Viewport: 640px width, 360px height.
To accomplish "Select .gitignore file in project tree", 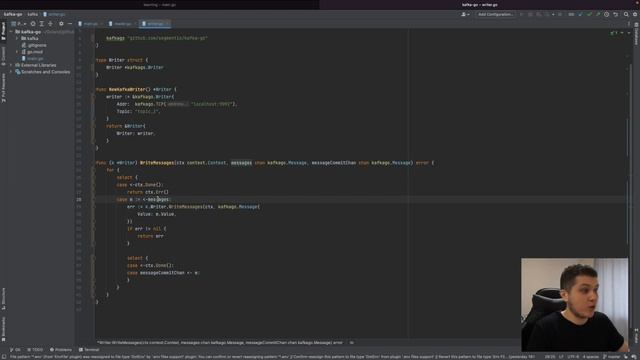I will (34, 45).
